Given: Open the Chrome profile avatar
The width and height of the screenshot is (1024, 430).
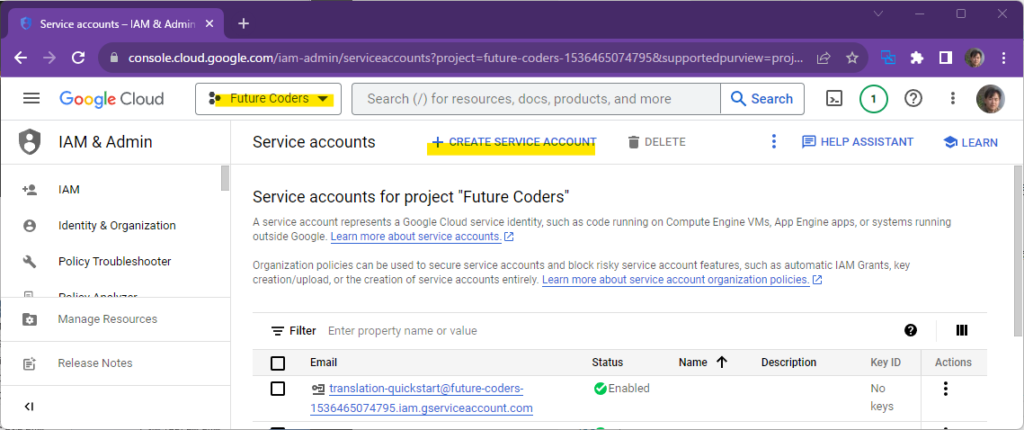Looking at the screenshot, I should coord(974,58).
